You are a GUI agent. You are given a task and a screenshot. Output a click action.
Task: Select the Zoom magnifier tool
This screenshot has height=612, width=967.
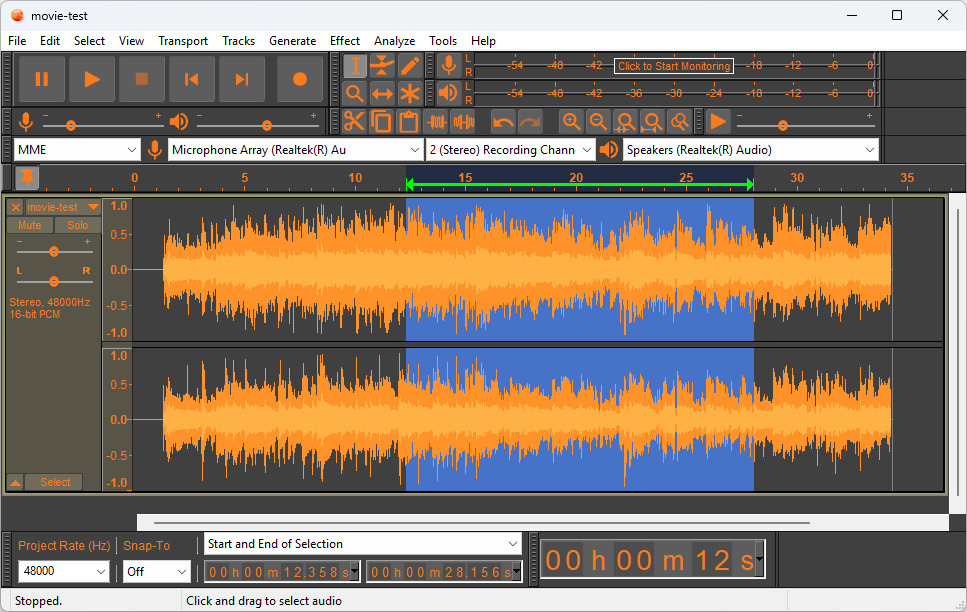point(355,94)
